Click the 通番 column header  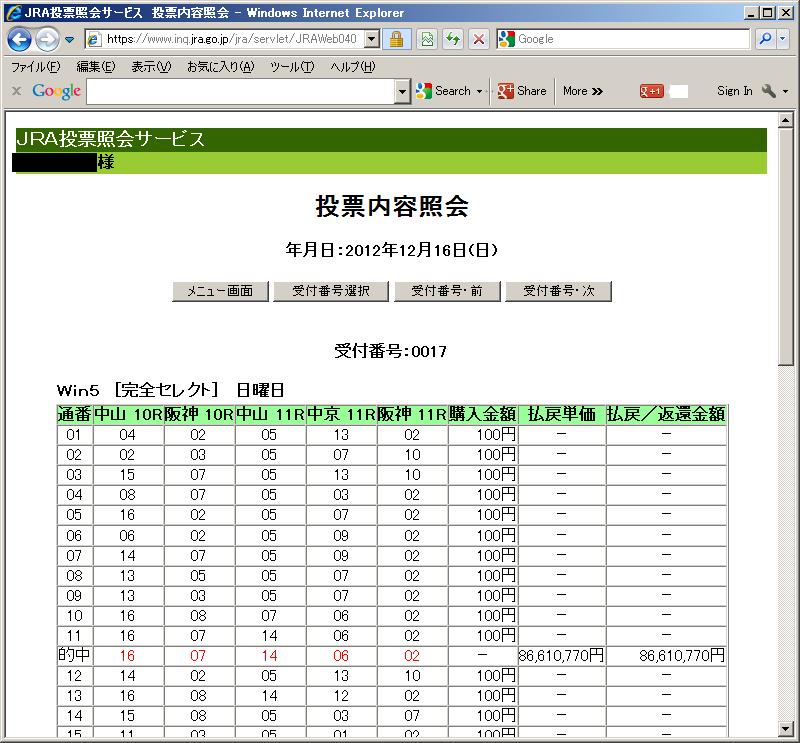(x=74, y=414)
